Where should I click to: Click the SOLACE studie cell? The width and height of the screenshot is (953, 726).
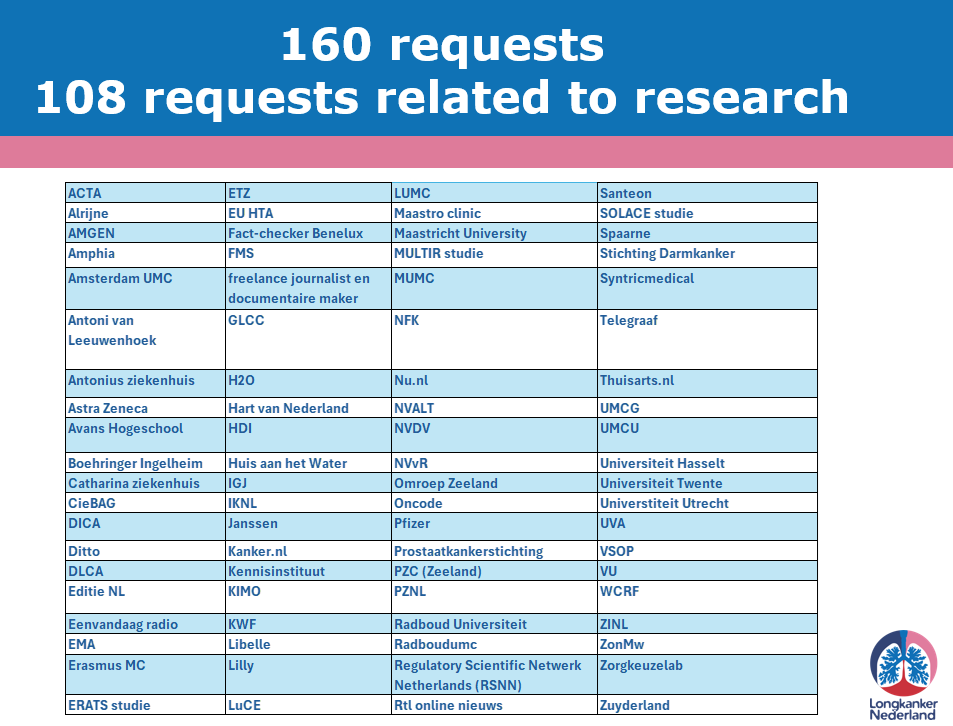(707, 213)
